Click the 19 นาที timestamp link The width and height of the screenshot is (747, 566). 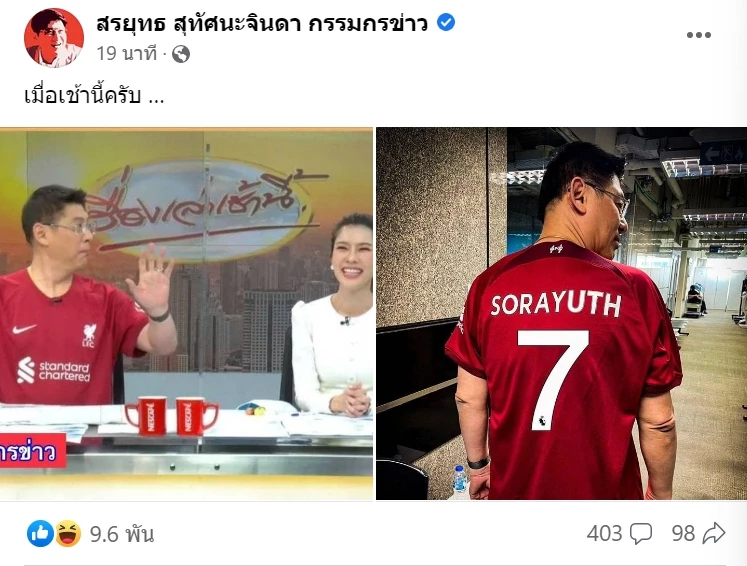point(127,53)
